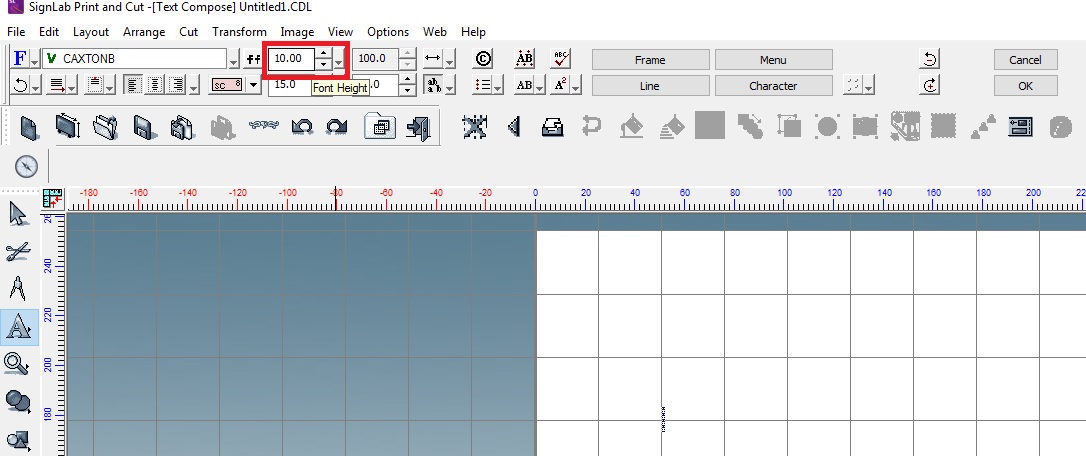The width and height of the screenshot is (1086, 456).
Task: Click the undo arrow icon
Action: pos(302,127)
